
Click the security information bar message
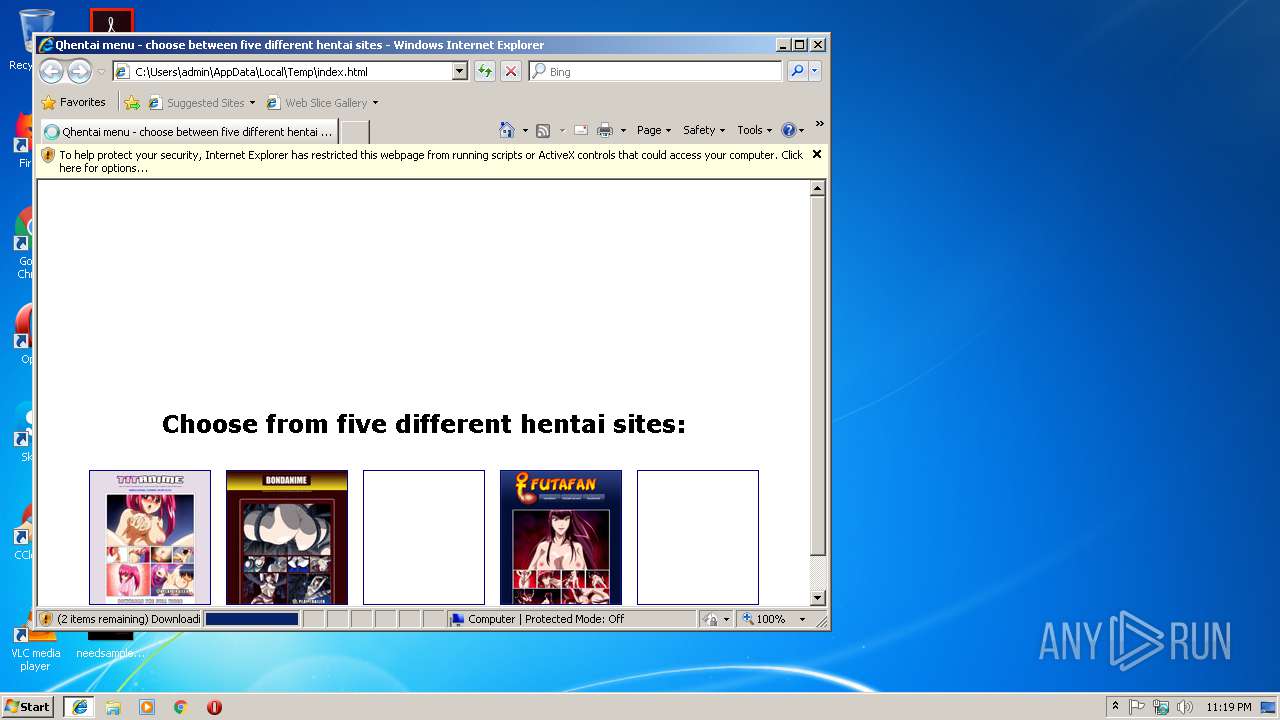(430, 161)
